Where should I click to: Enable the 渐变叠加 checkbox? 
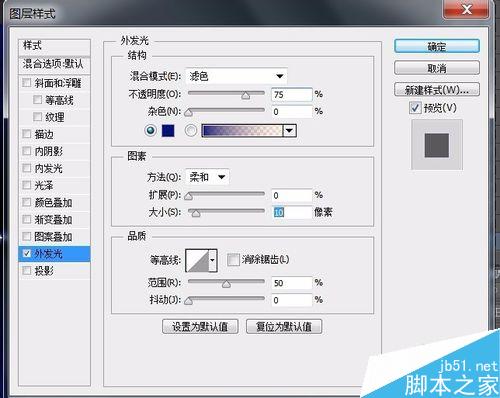(27, 219)
